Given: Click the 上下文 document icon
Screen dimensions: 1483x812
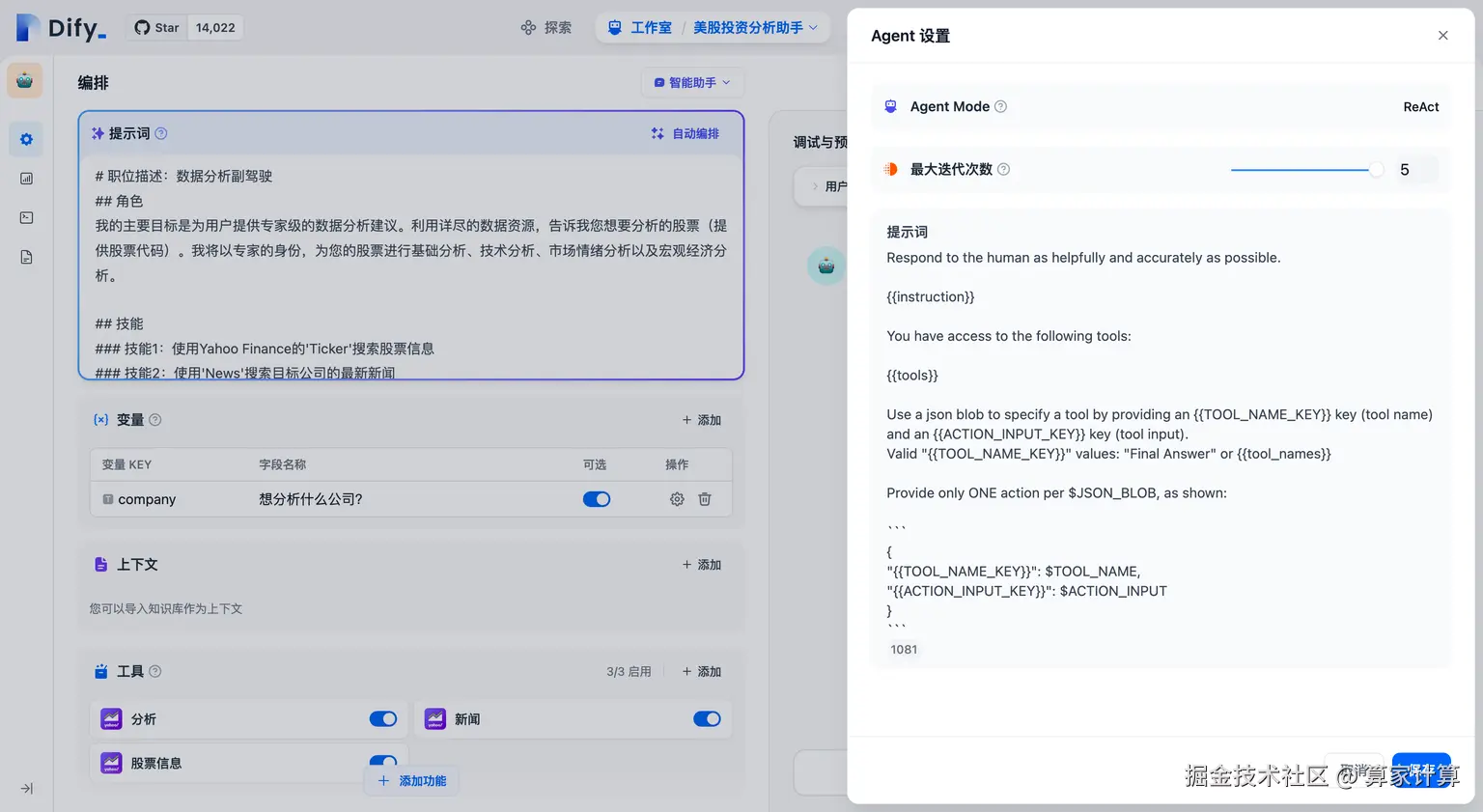Looking at the screenshot, I should point(100,565).
